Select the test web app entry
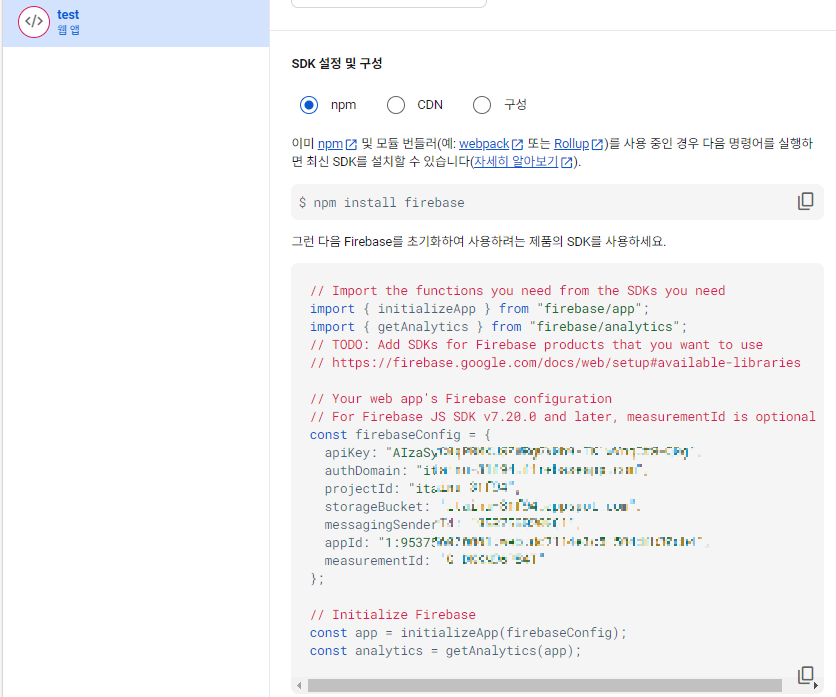Image resolution: width=836 pixels, height=697 pixels. pos(136,22)
